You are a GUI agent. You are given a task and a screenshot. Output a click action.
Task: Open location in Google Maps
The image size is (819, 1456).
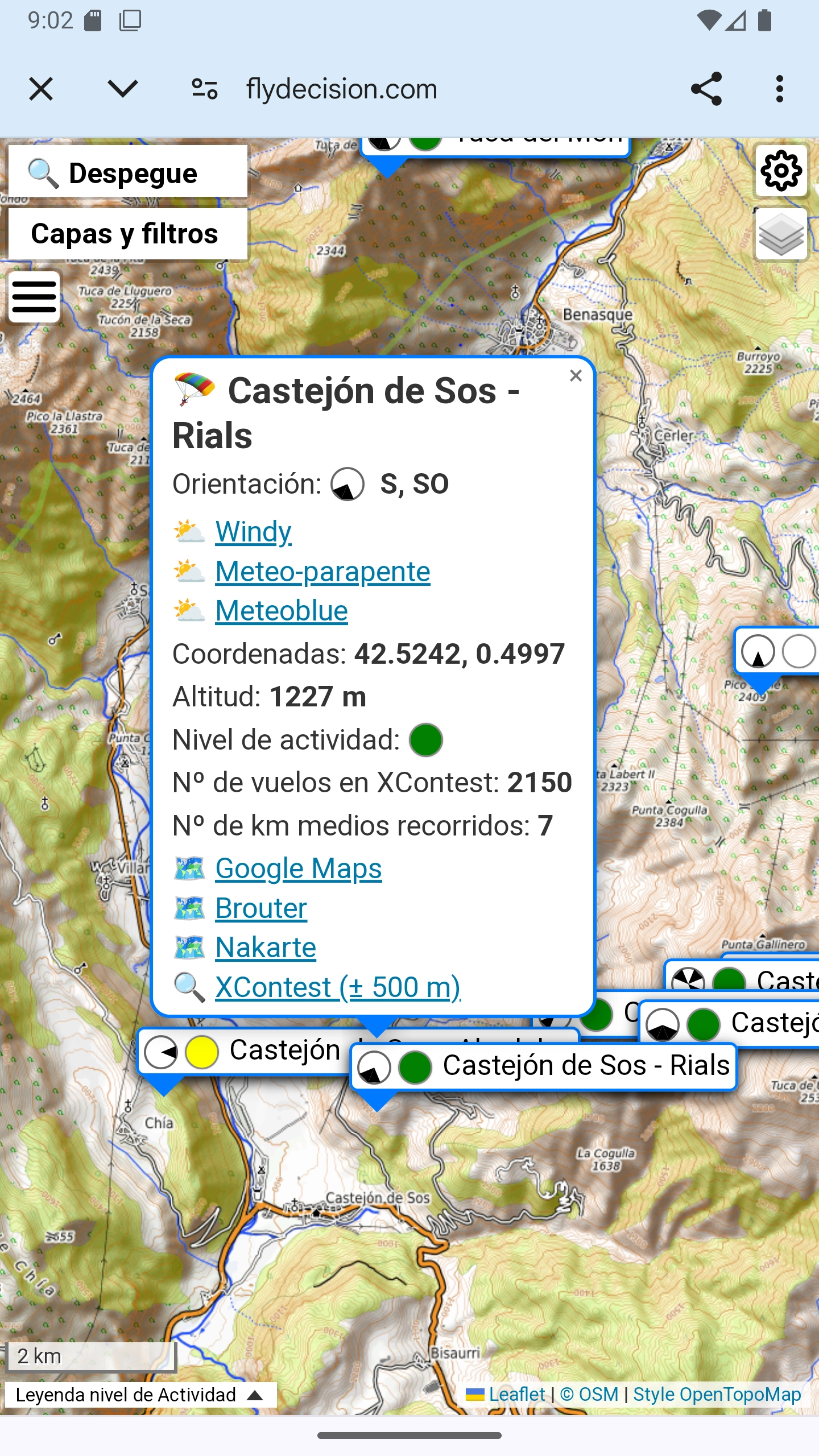coord(298,868)
